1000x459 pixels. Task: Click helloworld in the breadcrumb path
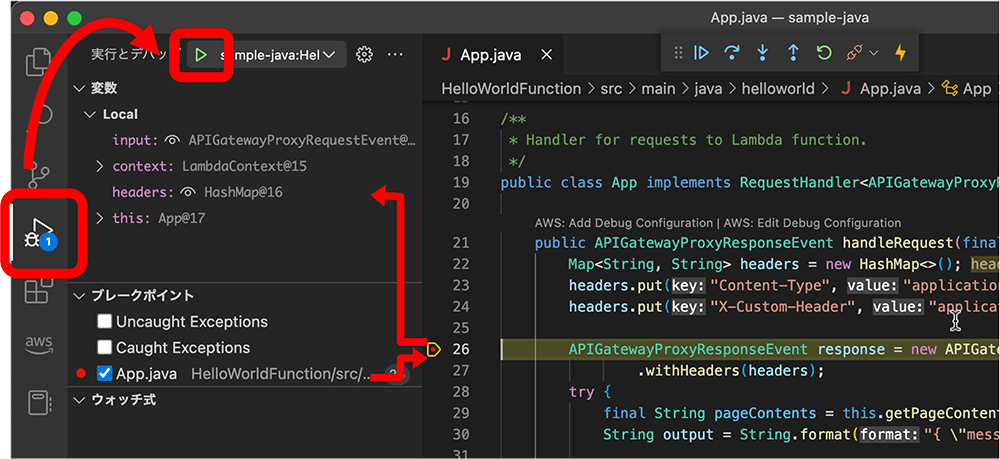[x=777, y=89]
